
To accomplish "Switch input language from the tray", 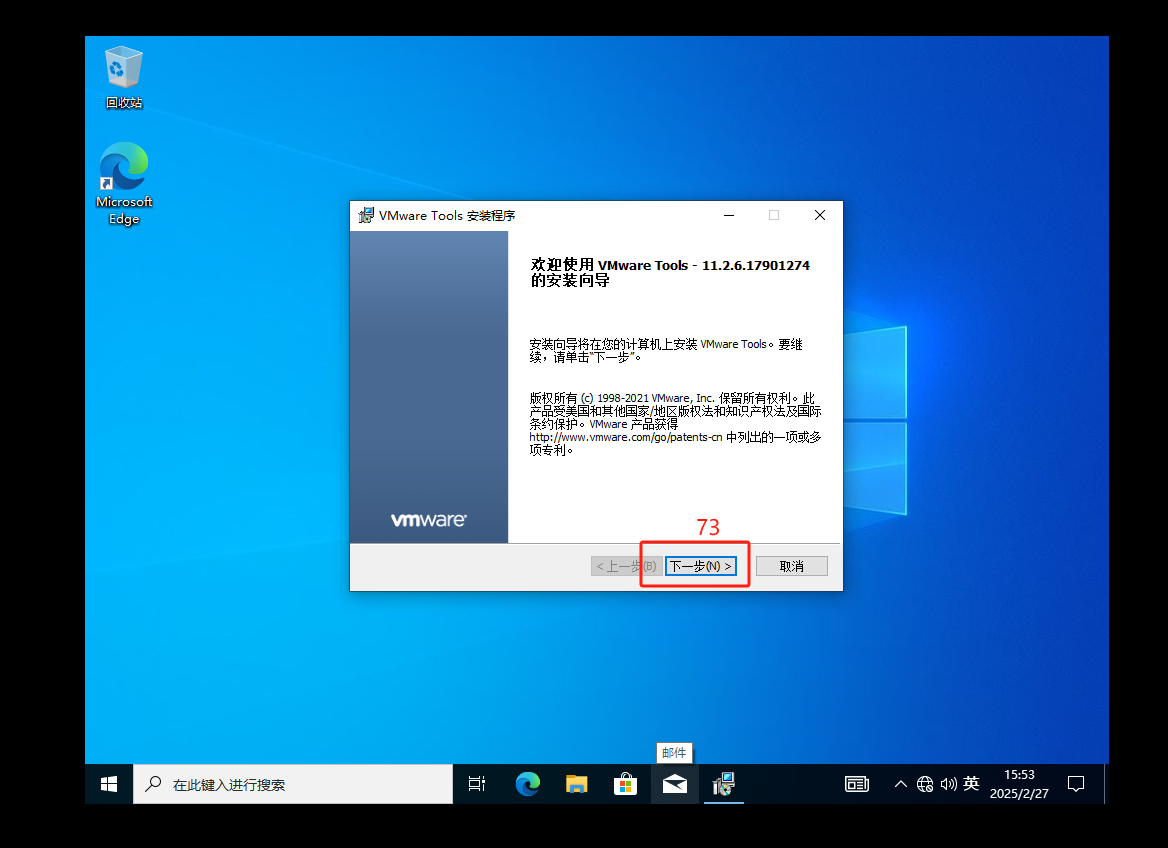I will tap(971, 784).
